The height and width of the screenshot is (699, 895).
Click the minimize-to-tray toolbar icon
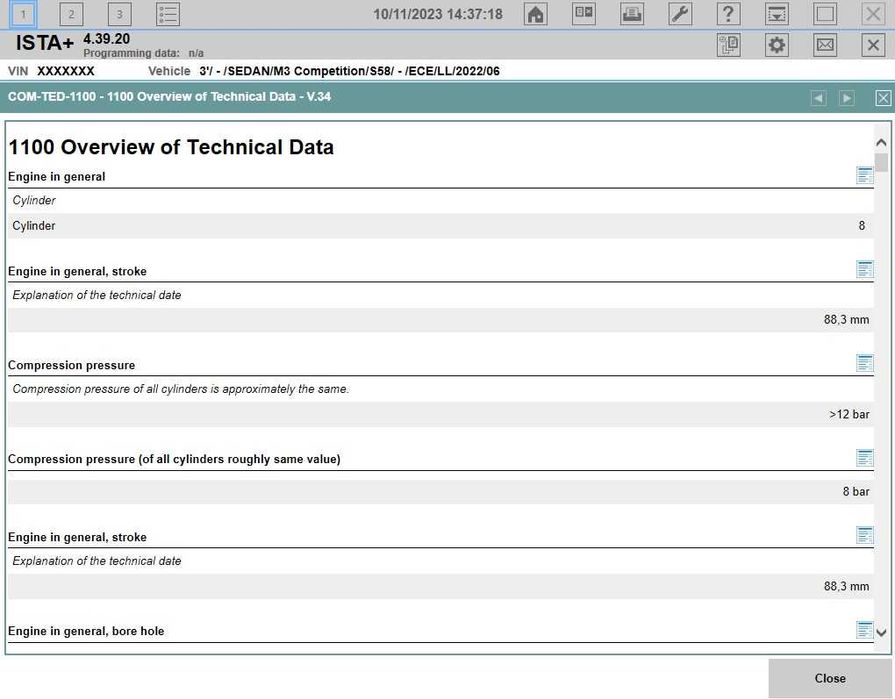777,14
